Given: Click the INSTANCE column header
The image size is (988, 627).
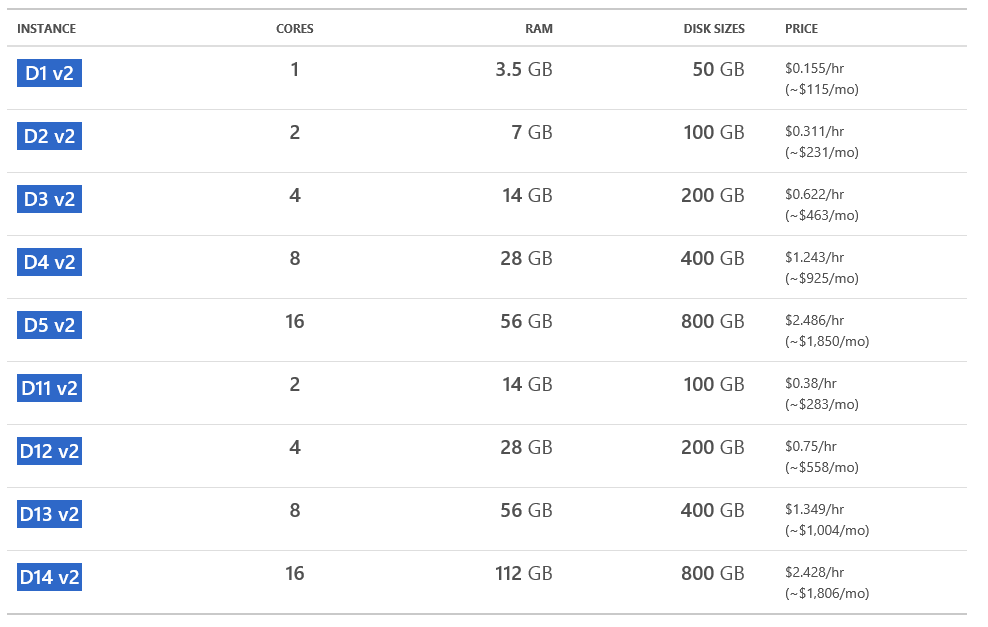Looking at the screenshot, I should point(46,29).
